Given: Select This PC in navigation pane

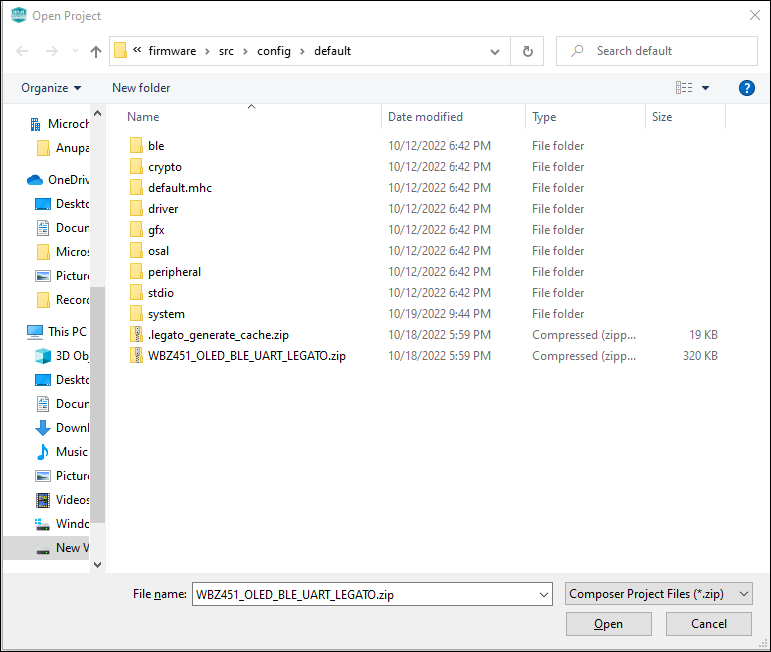Looking at the screenshot, I should click(x=57, y=332).
